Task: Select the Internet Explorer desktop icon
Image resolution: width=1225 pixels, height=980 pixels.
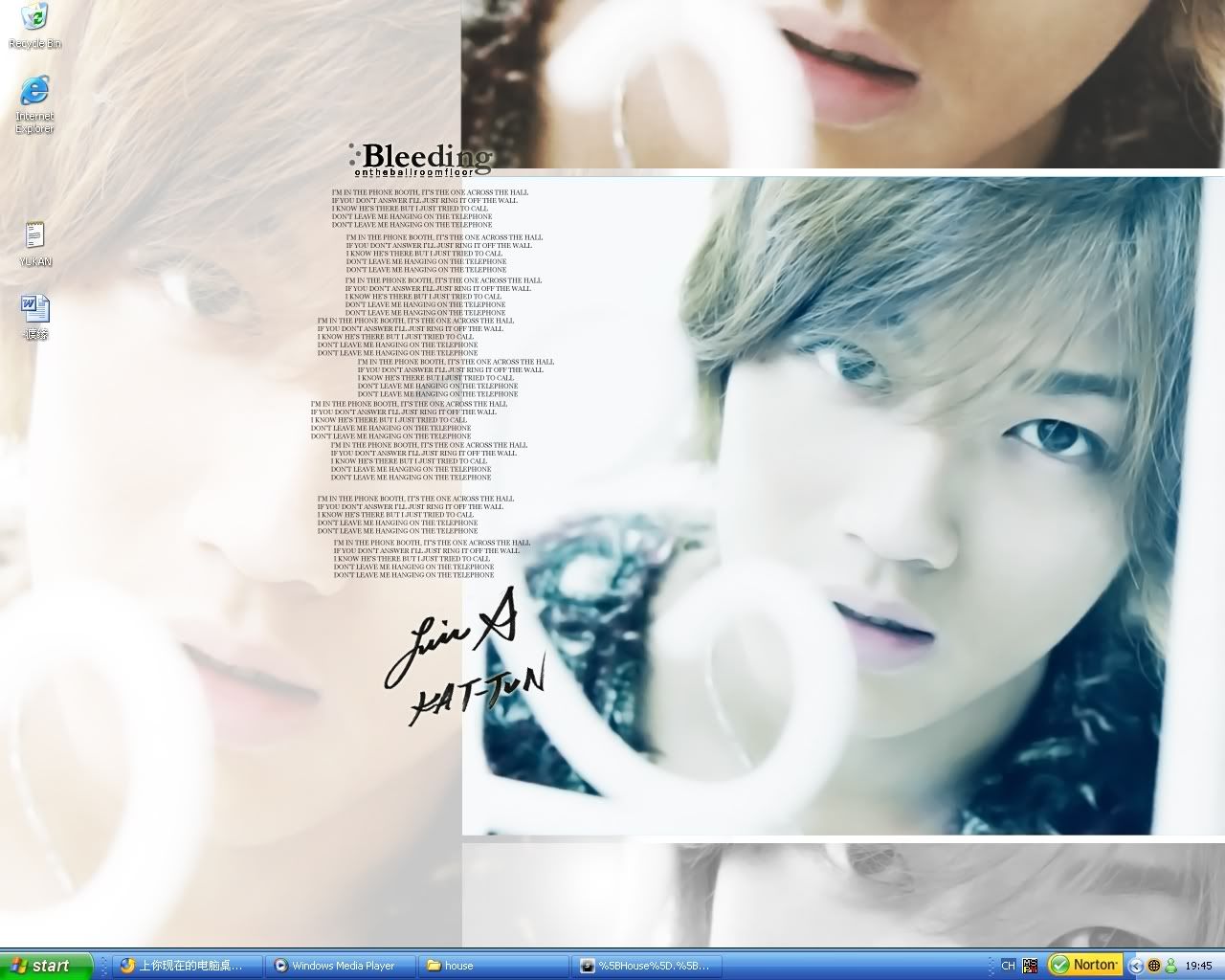Action: click(x=34, y=93)
